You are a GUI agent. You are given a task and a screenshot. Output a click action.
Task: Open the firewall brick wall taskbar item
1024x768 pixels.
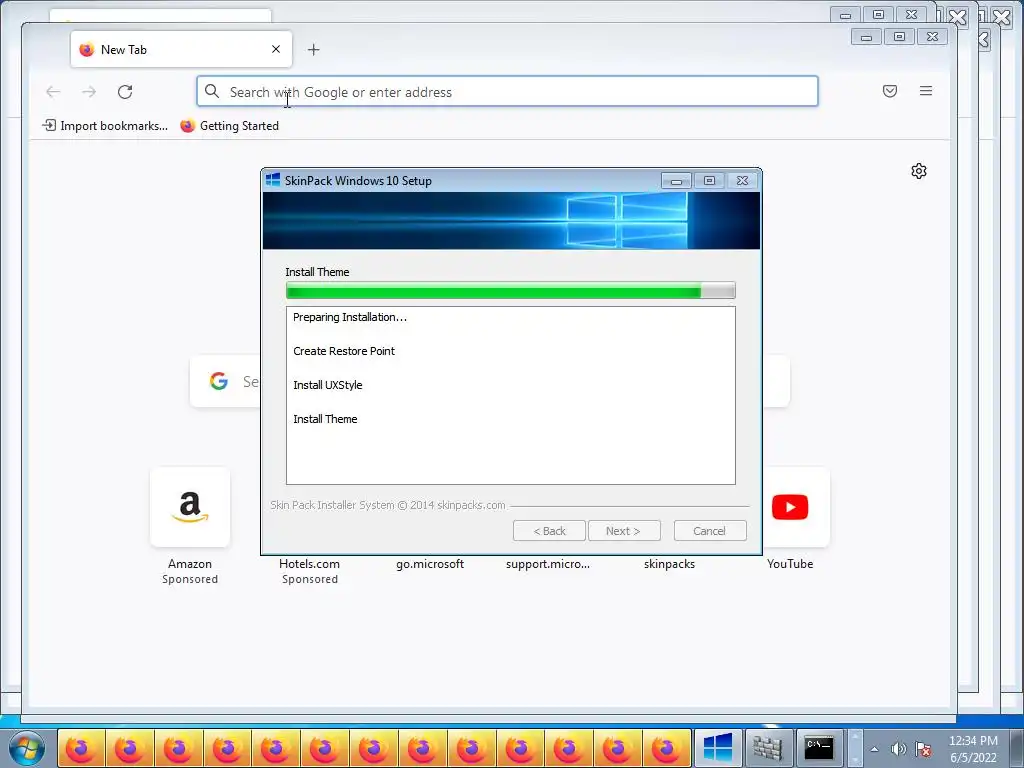point(768,748)
